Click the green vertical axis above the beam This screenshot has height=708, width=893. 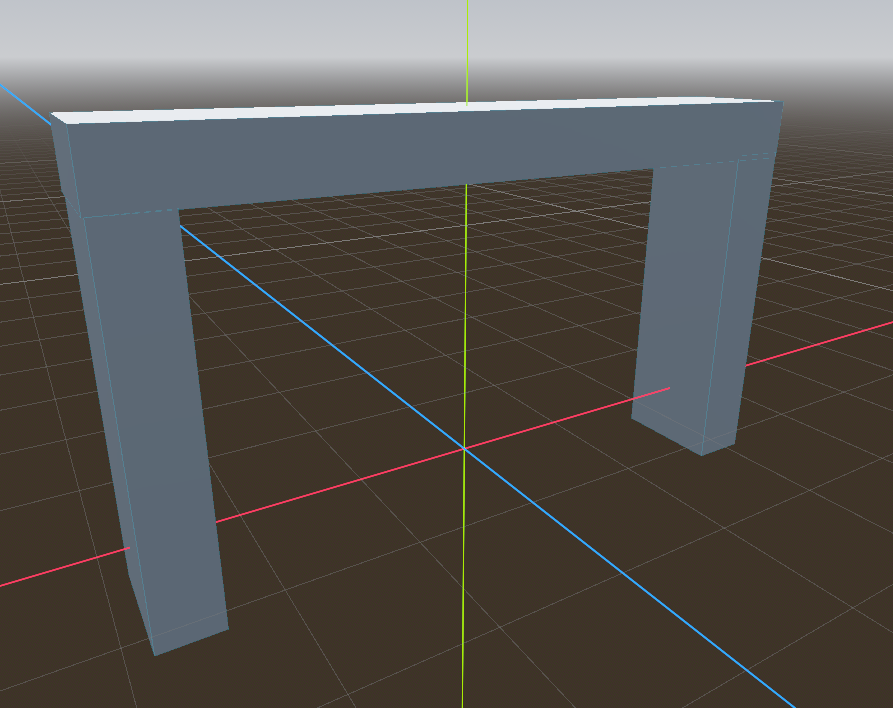point(467,50)
